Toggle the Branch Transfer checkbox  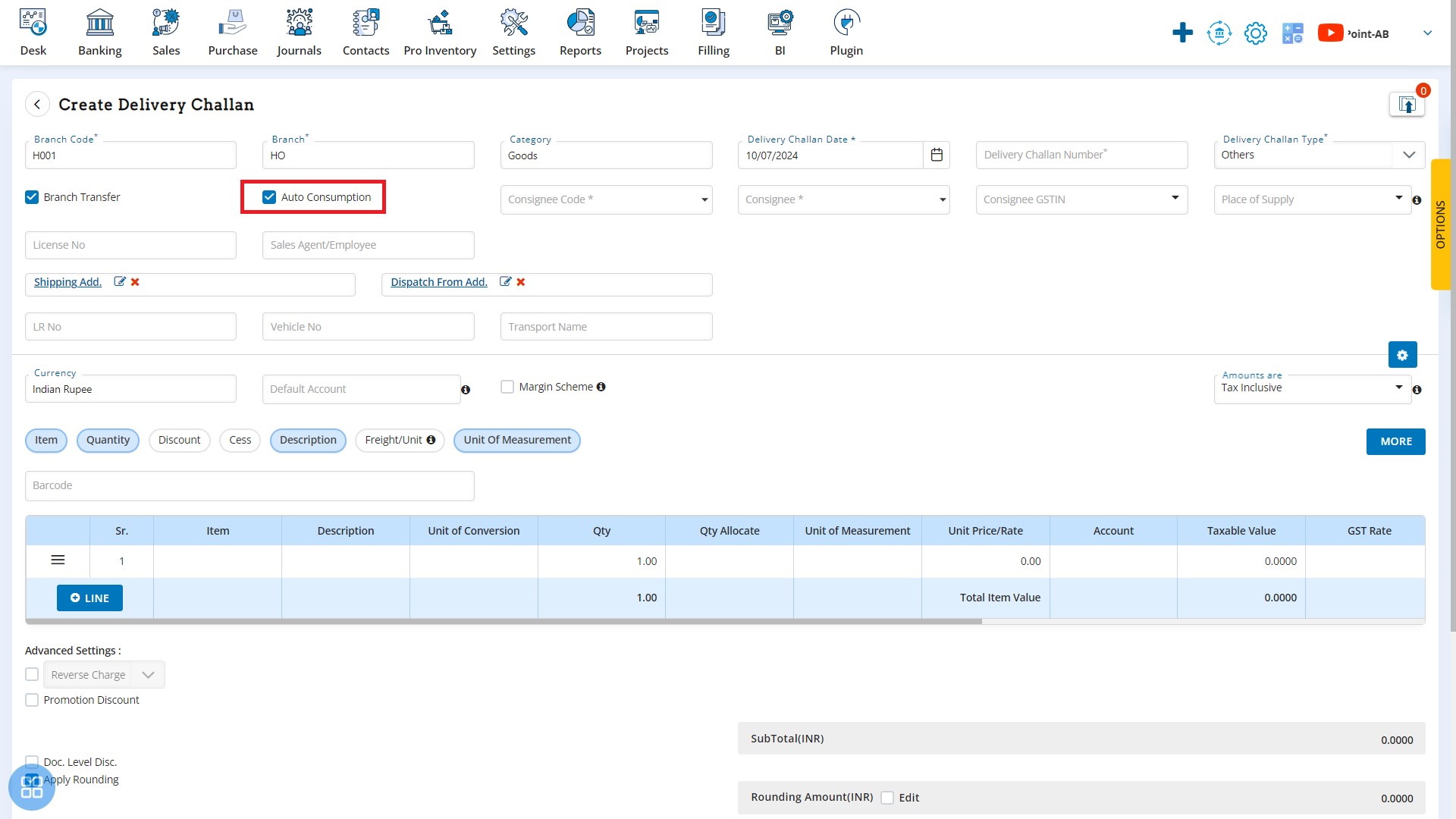pyautogui.click(x=31, y=196)
